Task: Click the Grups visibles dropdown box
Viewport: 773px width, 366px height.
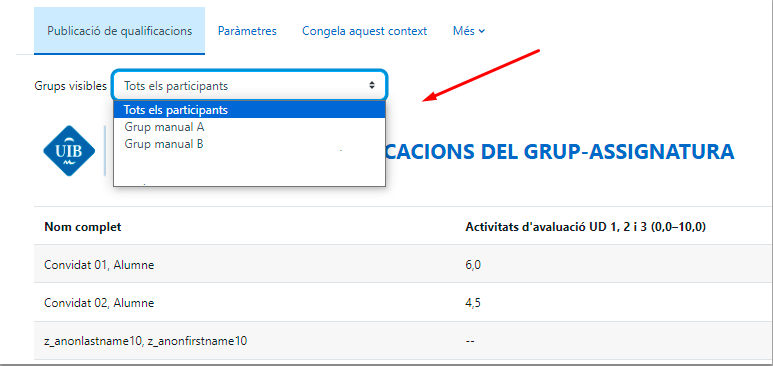Action: [249, 85]
